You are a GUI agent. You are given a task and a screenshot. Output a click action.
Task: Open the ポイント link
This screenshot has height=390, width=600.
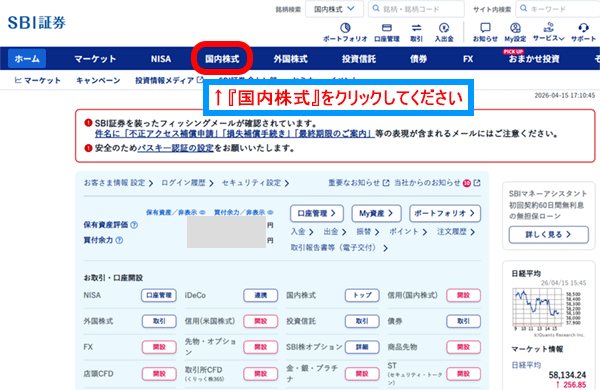coord(408,232)
